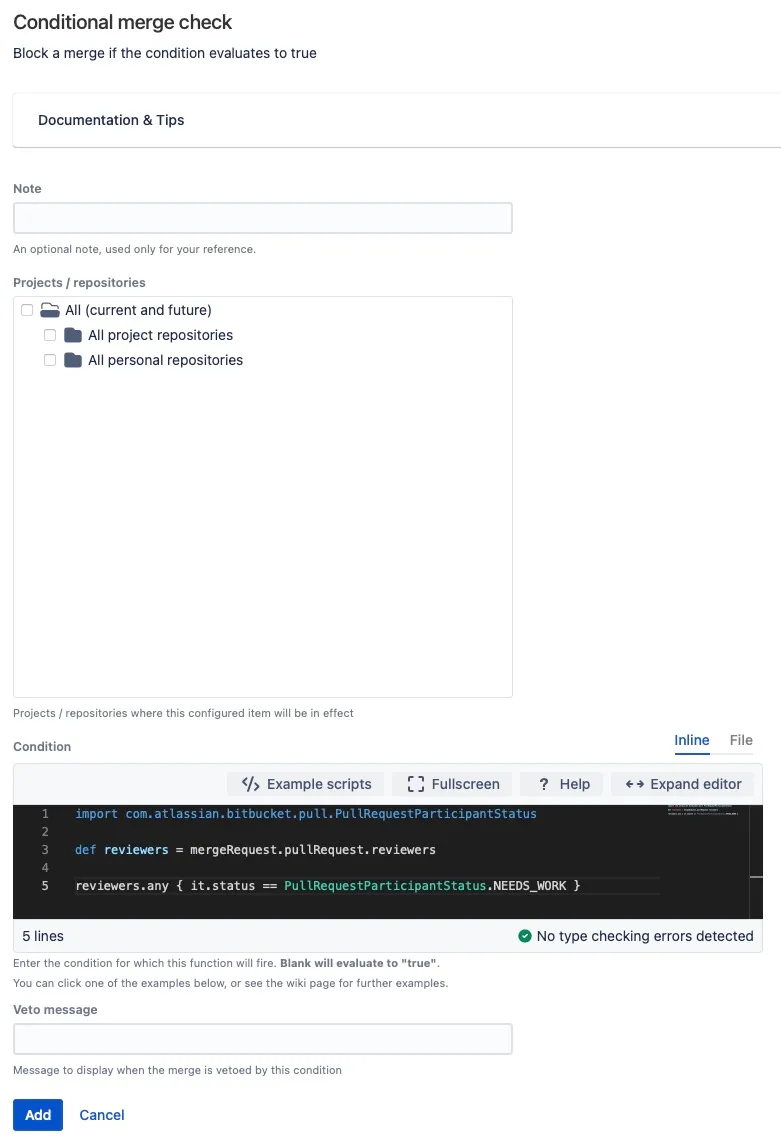Click the import statement on line 1
Screen dimensions: 781x1138
pos(306,814)
